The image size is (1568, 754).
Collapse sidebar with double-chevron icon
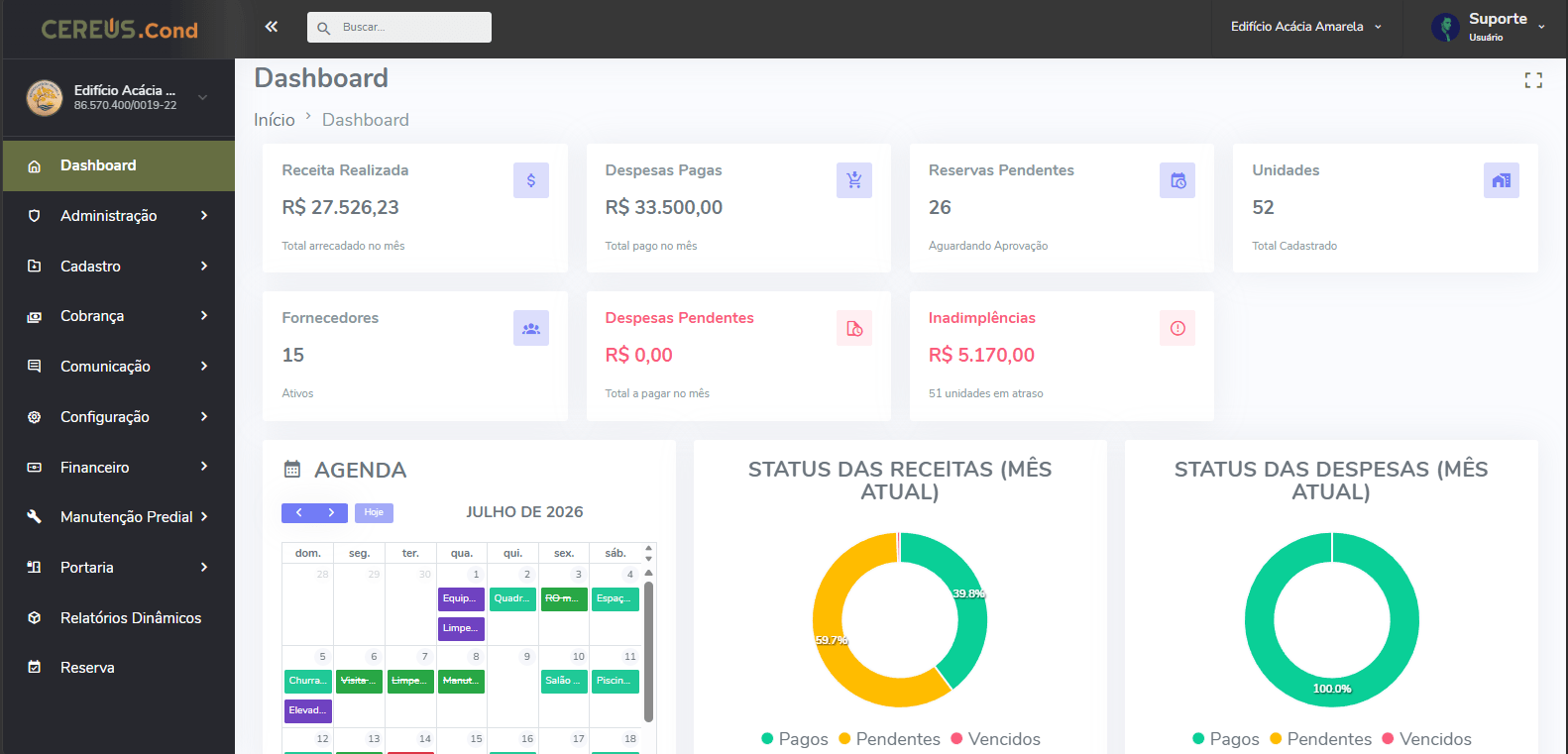272,27
